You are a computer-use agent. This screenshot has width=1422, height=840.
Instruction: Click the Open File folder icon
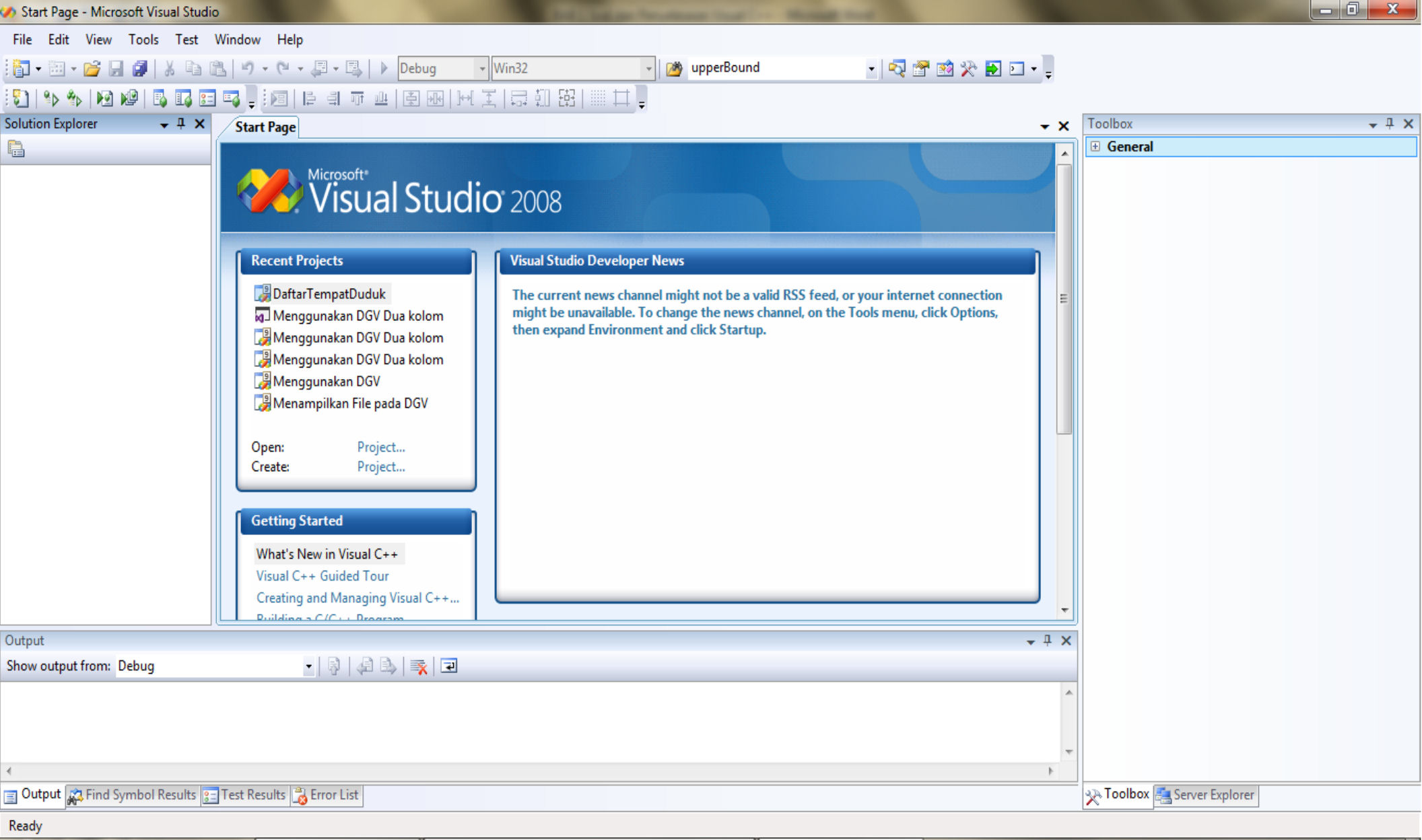(92, 69)
